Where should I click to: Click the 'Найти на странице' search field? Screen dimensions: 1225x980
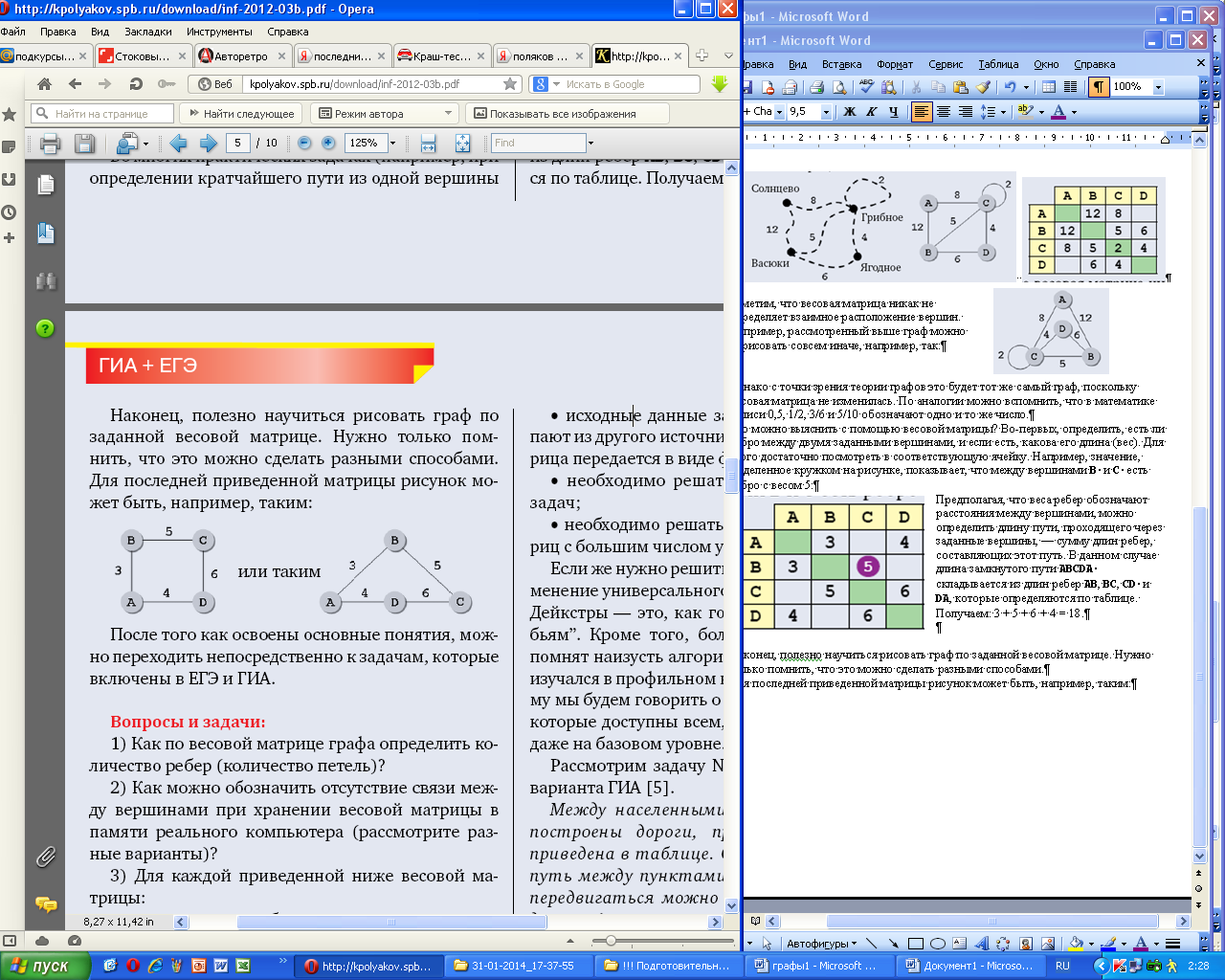tap(101, 114)
